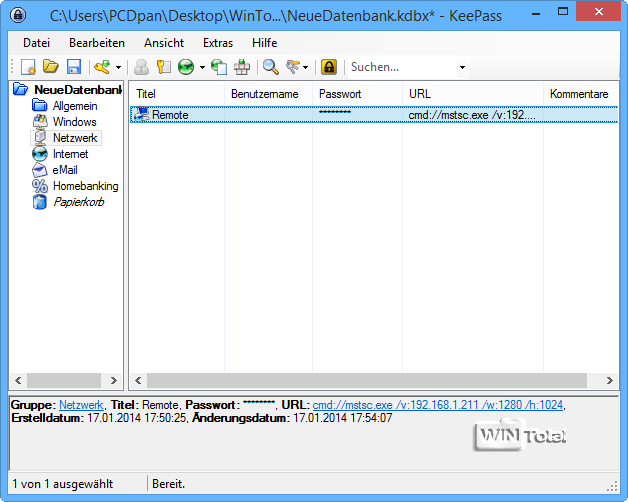
Task: Click the Erstelldatum value 17.01.2014 17:50:25
Action: point(137,418)
